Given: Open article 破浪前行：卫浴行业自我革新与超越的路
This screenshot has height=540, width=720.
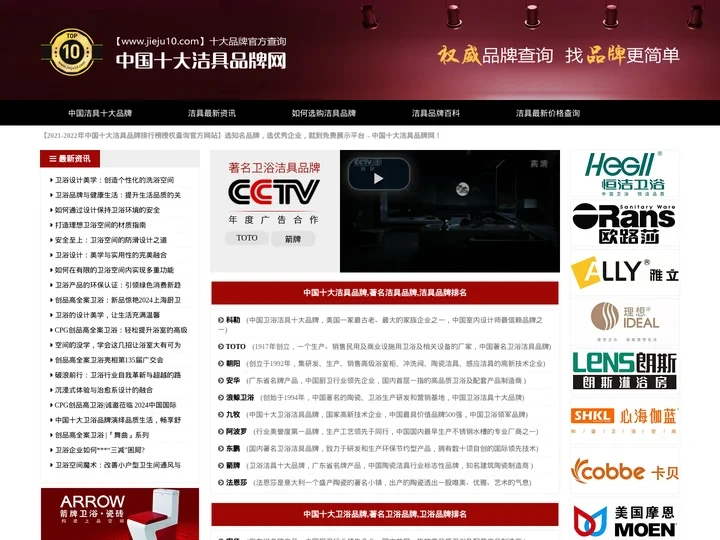Looking at the screenshot, I should 118,375.
